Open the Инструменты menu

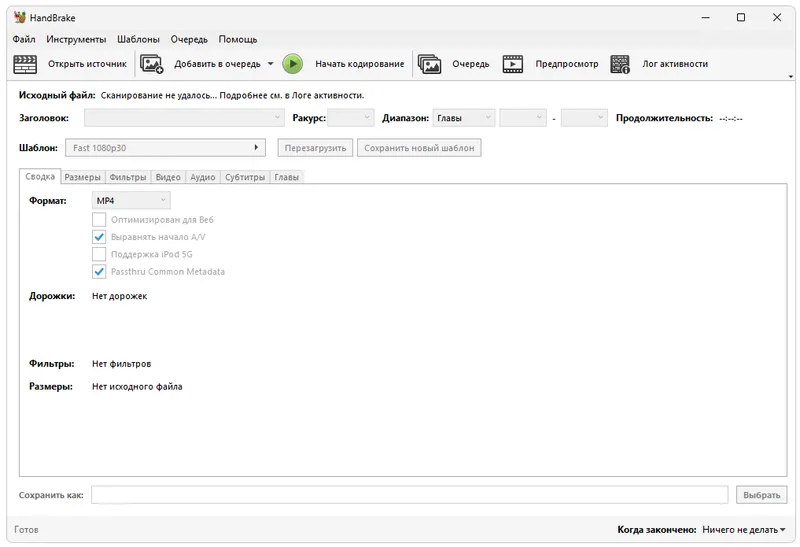[x=76, y=39]
